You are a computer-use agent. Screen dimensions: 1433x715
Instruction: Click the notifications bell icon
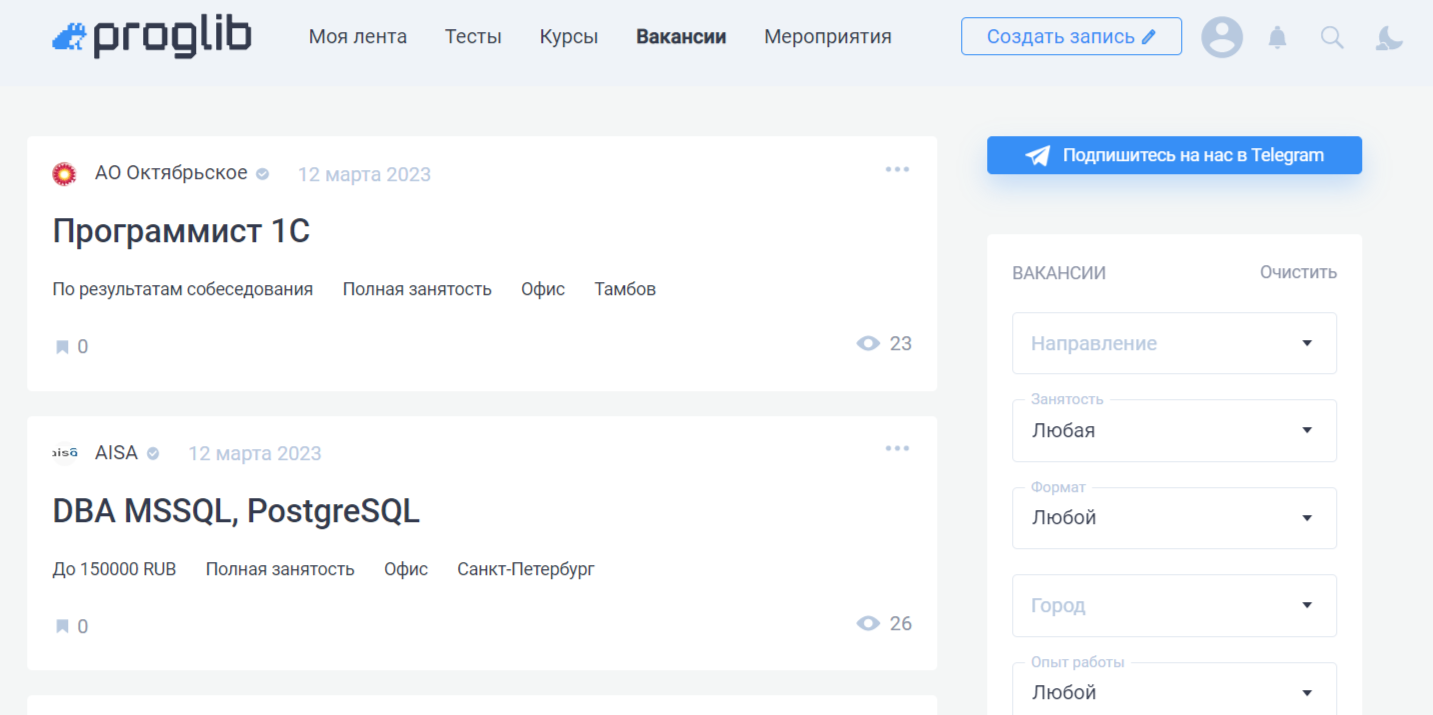click(x=1277, y=37)
